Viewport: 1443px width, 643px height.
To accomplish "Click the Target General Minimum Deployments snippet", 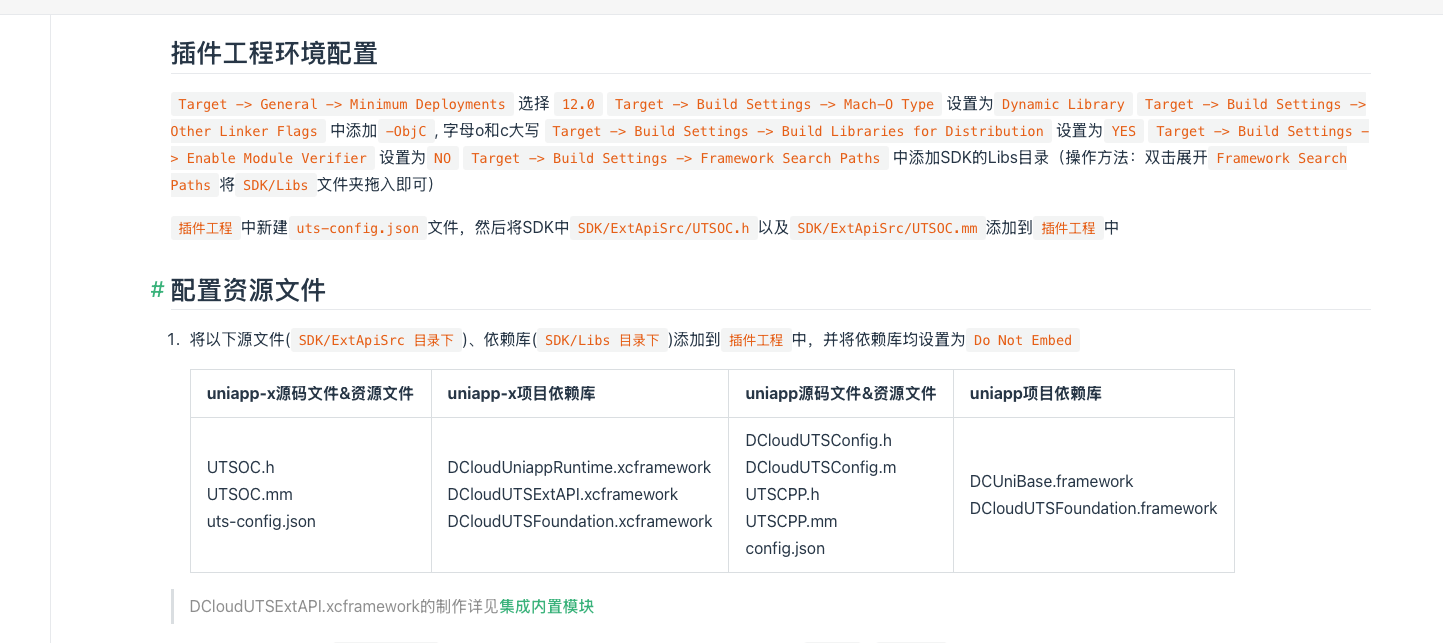I will click(x=342, y=104).
